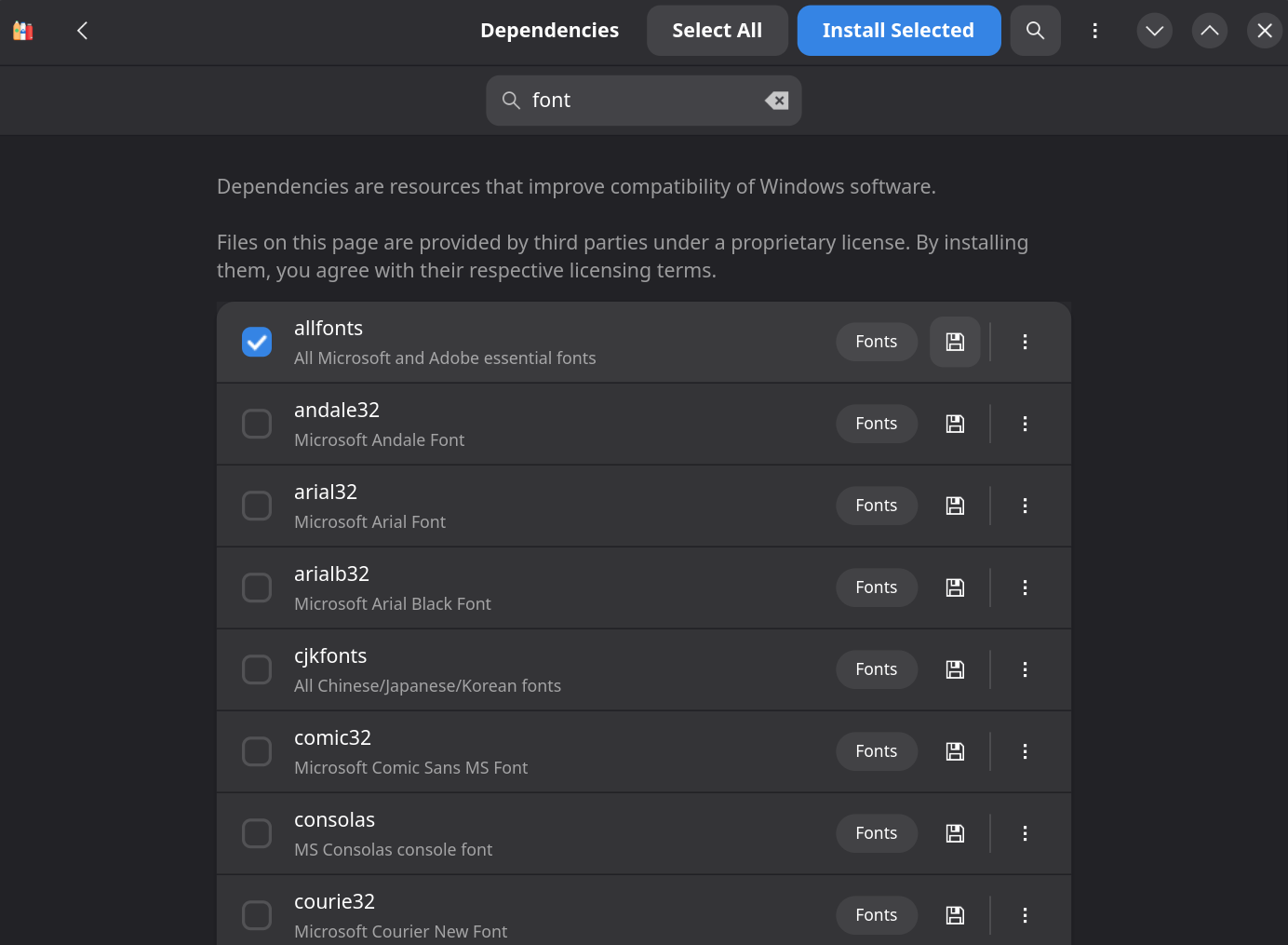
Task: Click the Bottles app icon
Action: 23,31
